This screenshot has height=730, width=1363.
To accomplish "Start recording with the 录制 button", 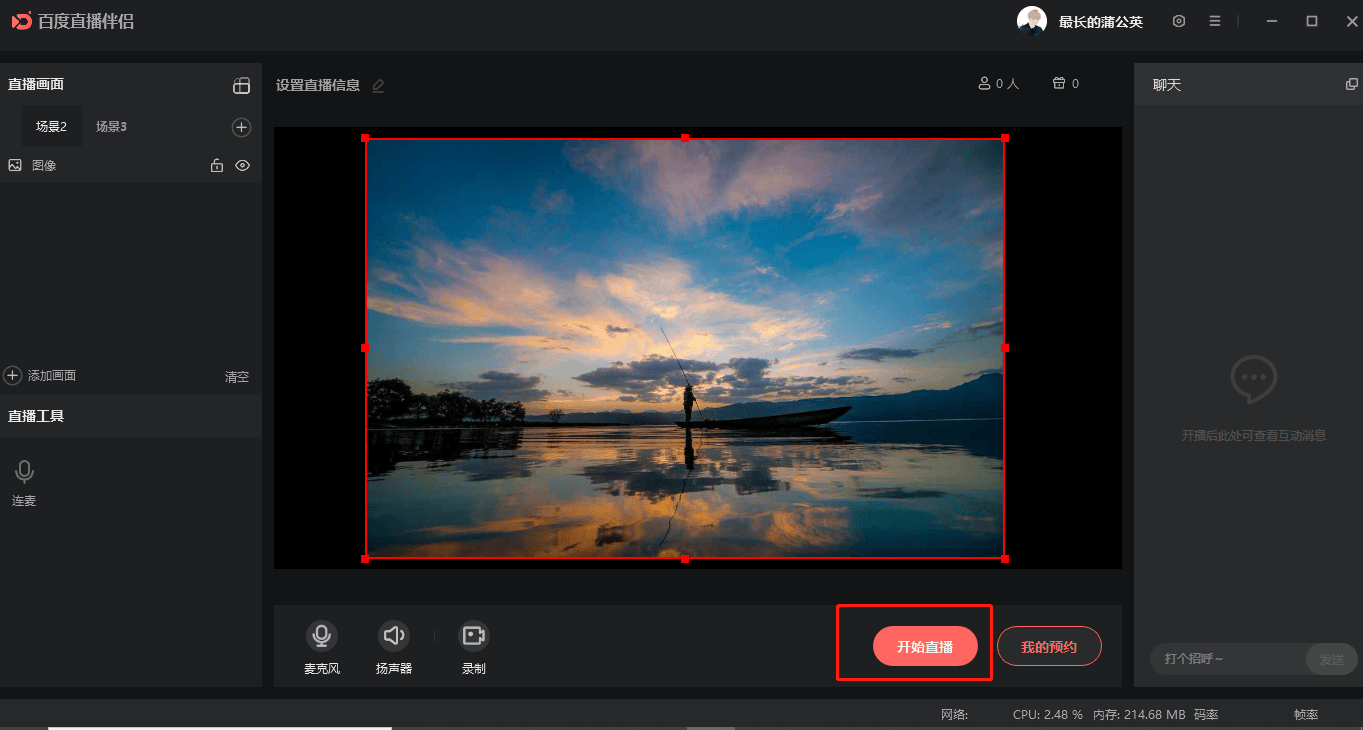I will coord(473,635).
